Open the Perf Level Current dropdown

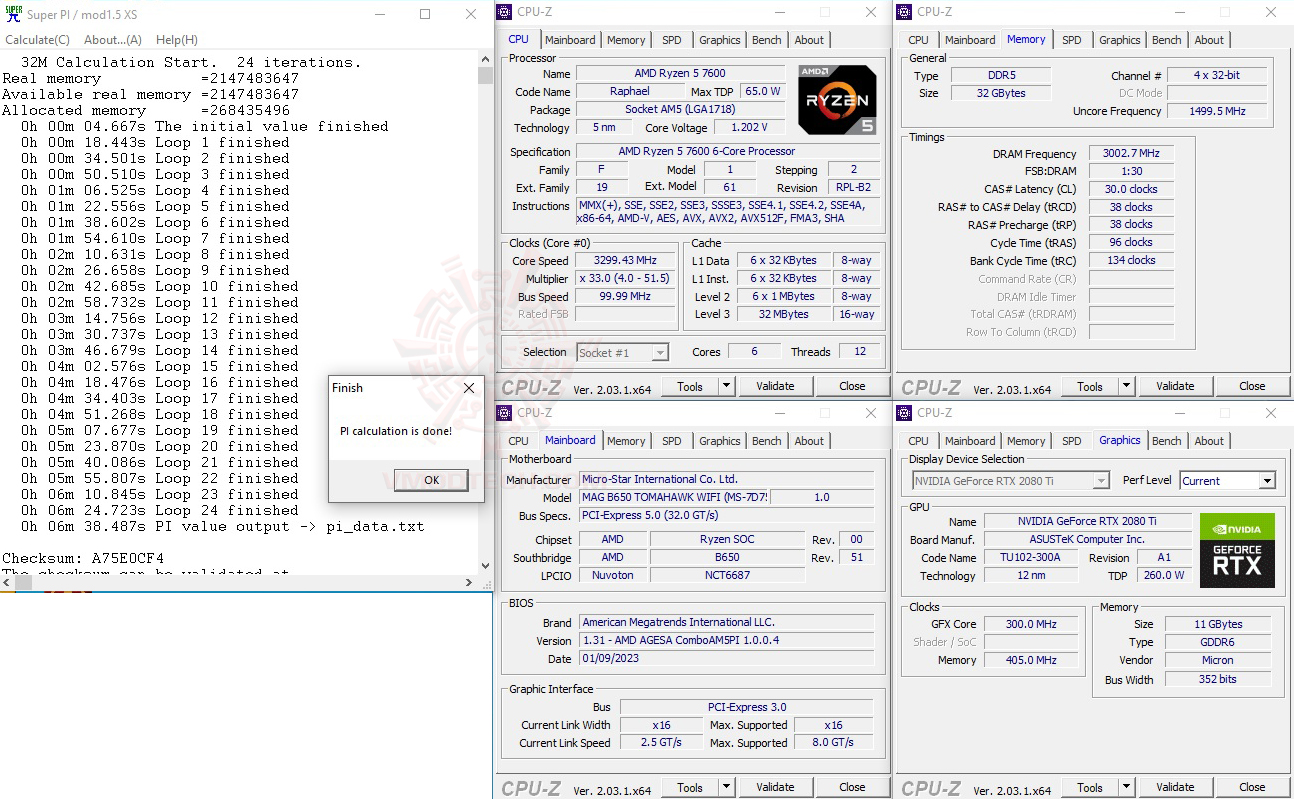(x=1227, y=481)
